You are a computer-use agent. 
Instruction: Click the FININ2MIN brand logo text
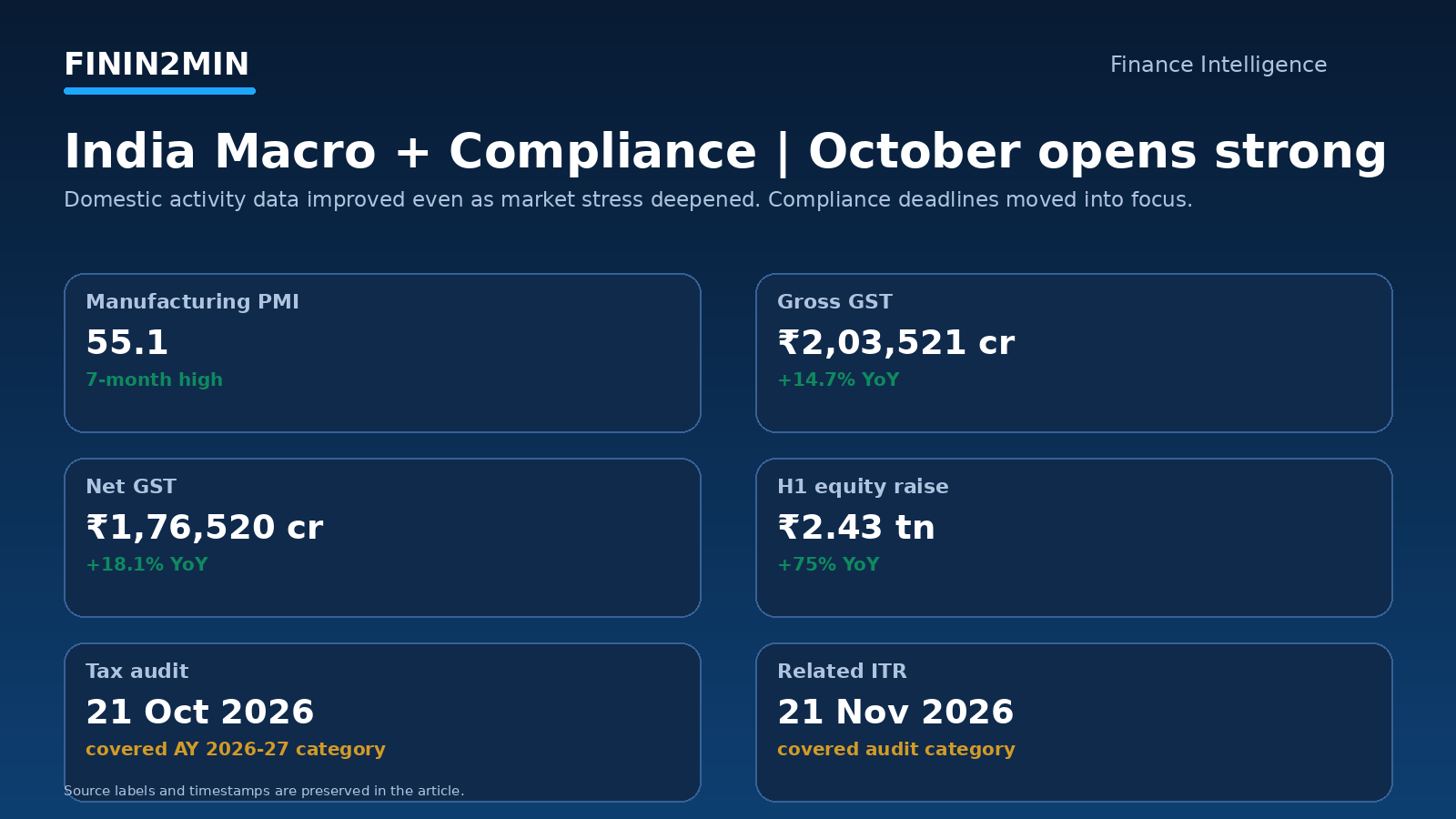(157, 65)
